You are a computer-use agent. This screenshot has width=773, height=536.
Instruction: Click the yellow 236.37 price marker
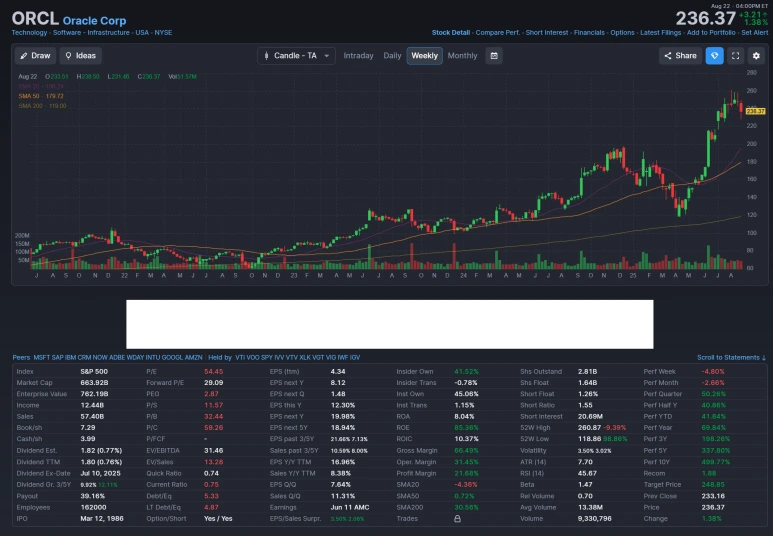coord(755,111)
